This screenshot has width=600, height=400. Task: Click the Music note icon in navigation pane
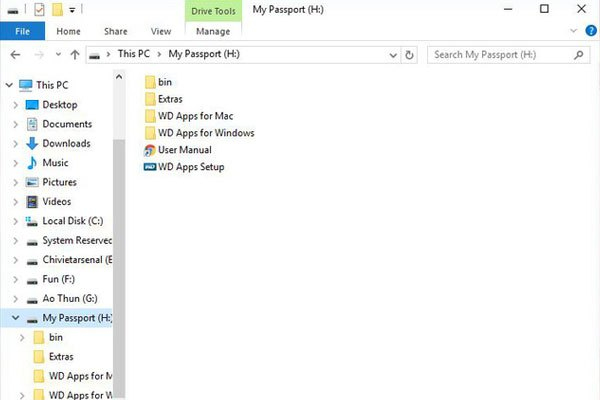pyautogui.click(x=32, y=163)
